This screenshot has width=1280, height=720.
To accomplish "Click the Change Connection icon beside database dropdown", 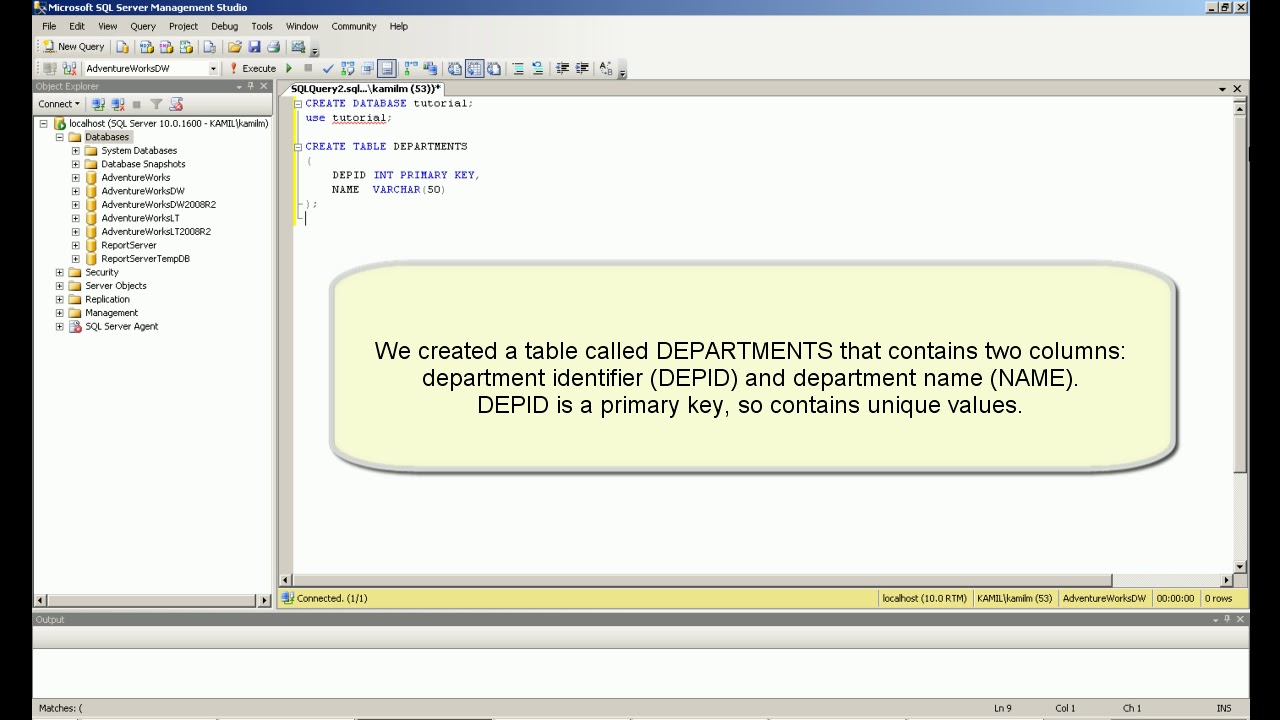I will point(69,69).
